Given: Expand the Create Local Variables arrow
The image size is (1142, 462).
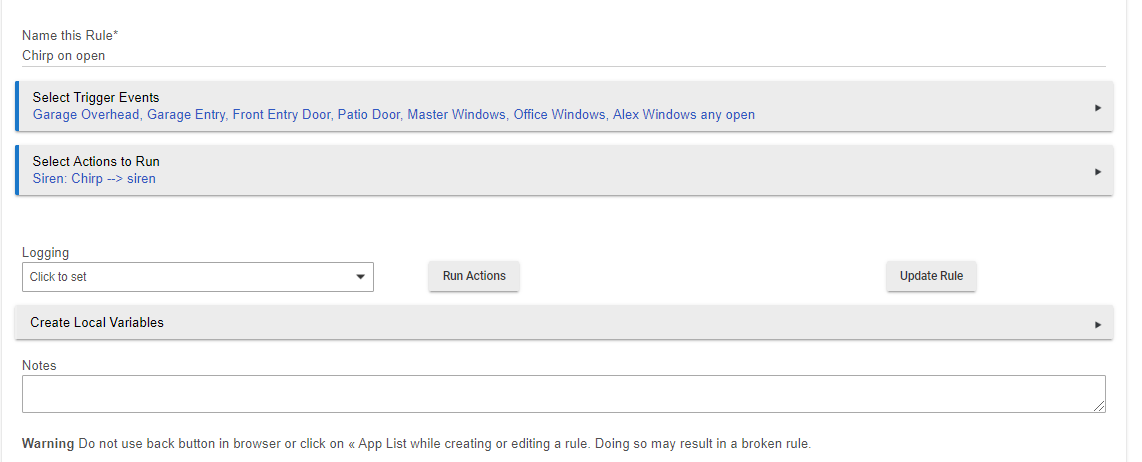Looking at the screenshot, I should pos(1097,324).
